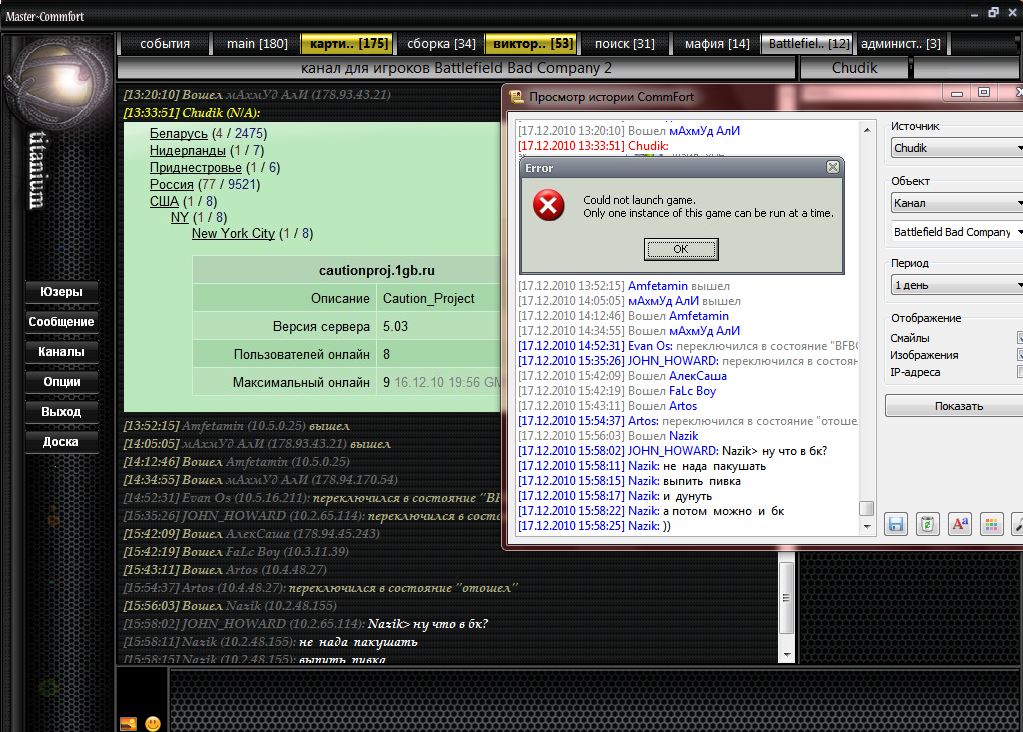The width and height of the screenshot is (1023, 732).
Task: Open the color palette grid icon
Action: point(990,523)
